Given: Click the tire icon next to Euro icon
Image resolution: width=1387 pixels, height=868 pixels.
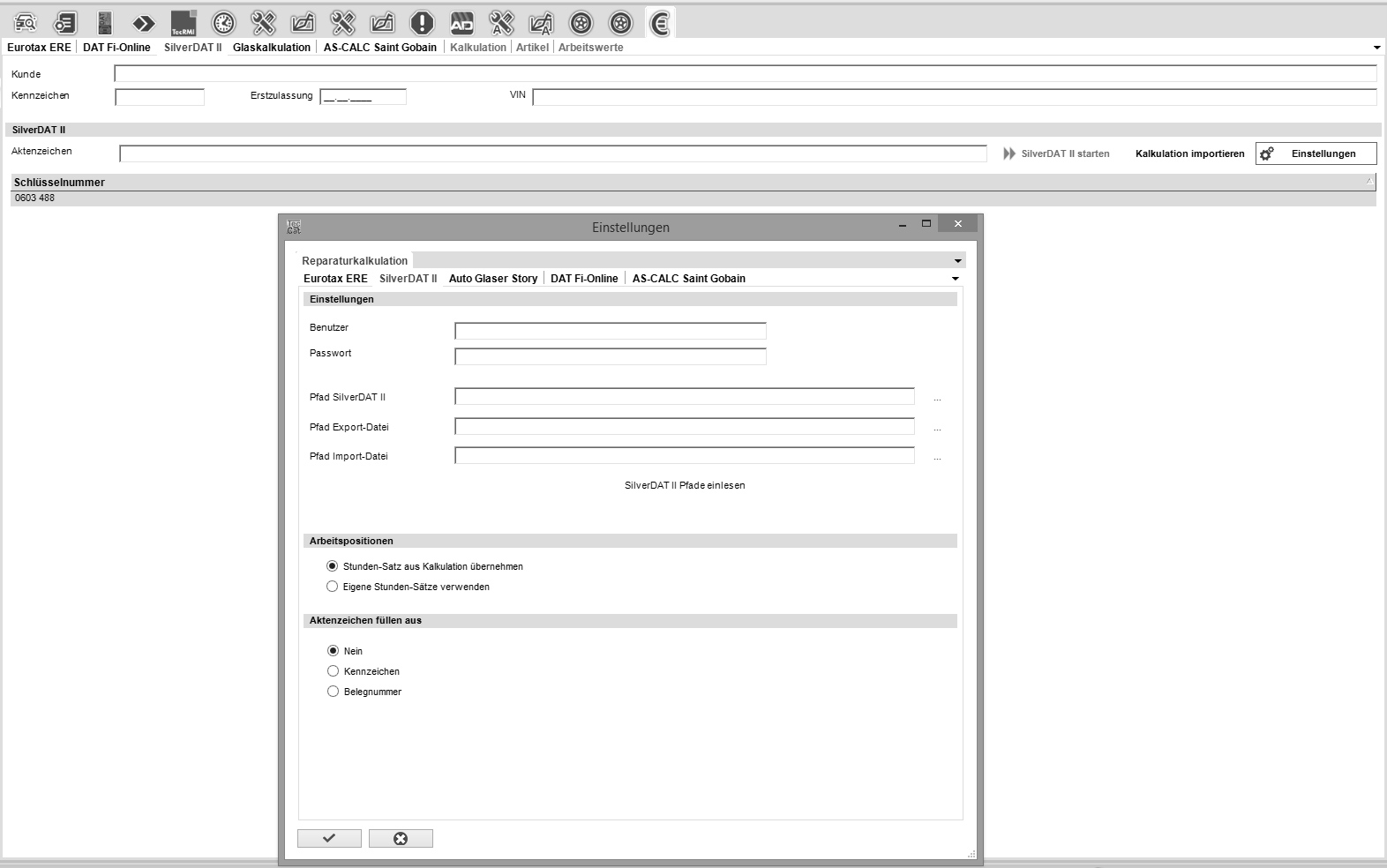Looking at the screenshot, I should [x=621, y=23].
